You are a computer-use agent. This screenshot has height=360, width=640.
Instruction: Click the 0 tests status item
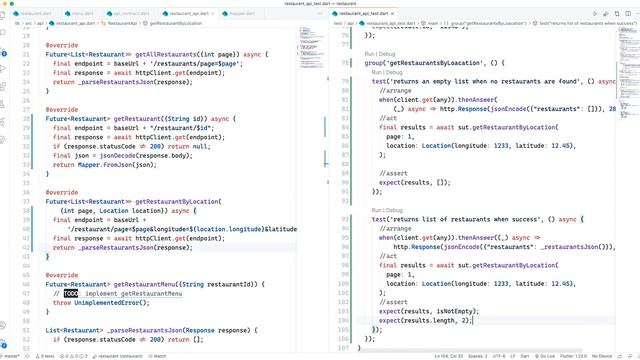45,356
